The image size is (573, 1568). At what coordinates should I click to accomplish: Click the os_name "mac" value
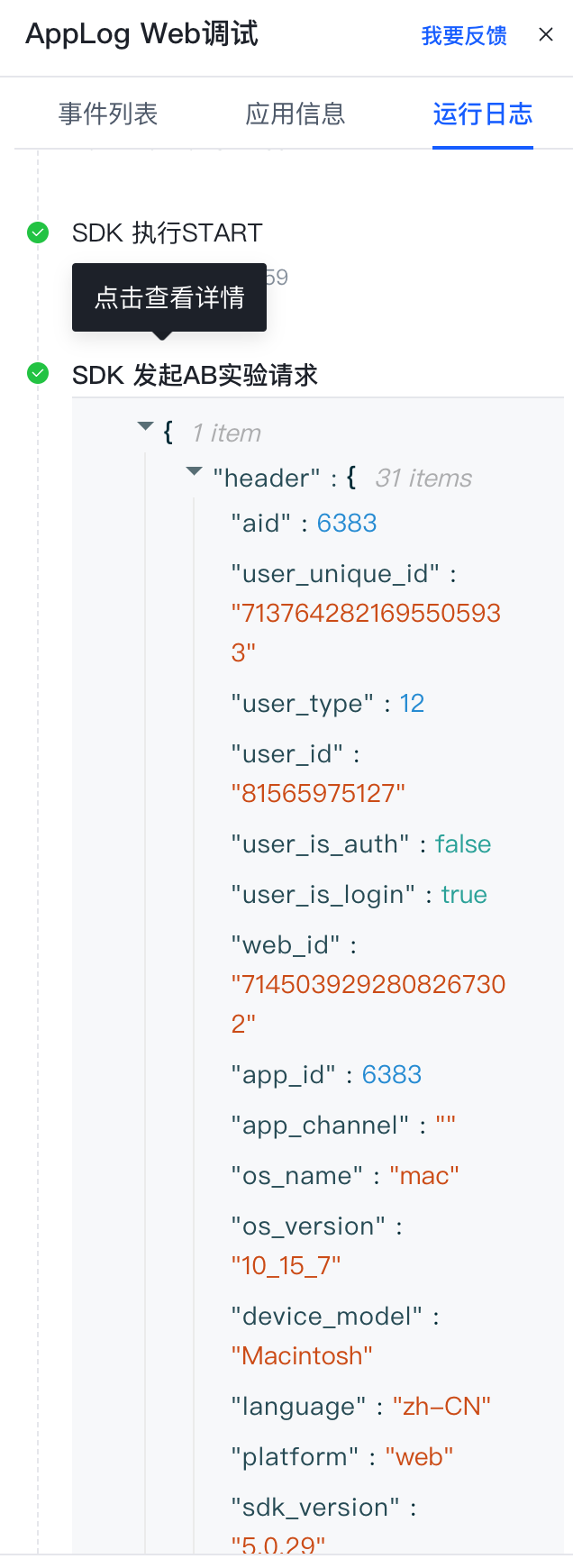click(424, 1175)
